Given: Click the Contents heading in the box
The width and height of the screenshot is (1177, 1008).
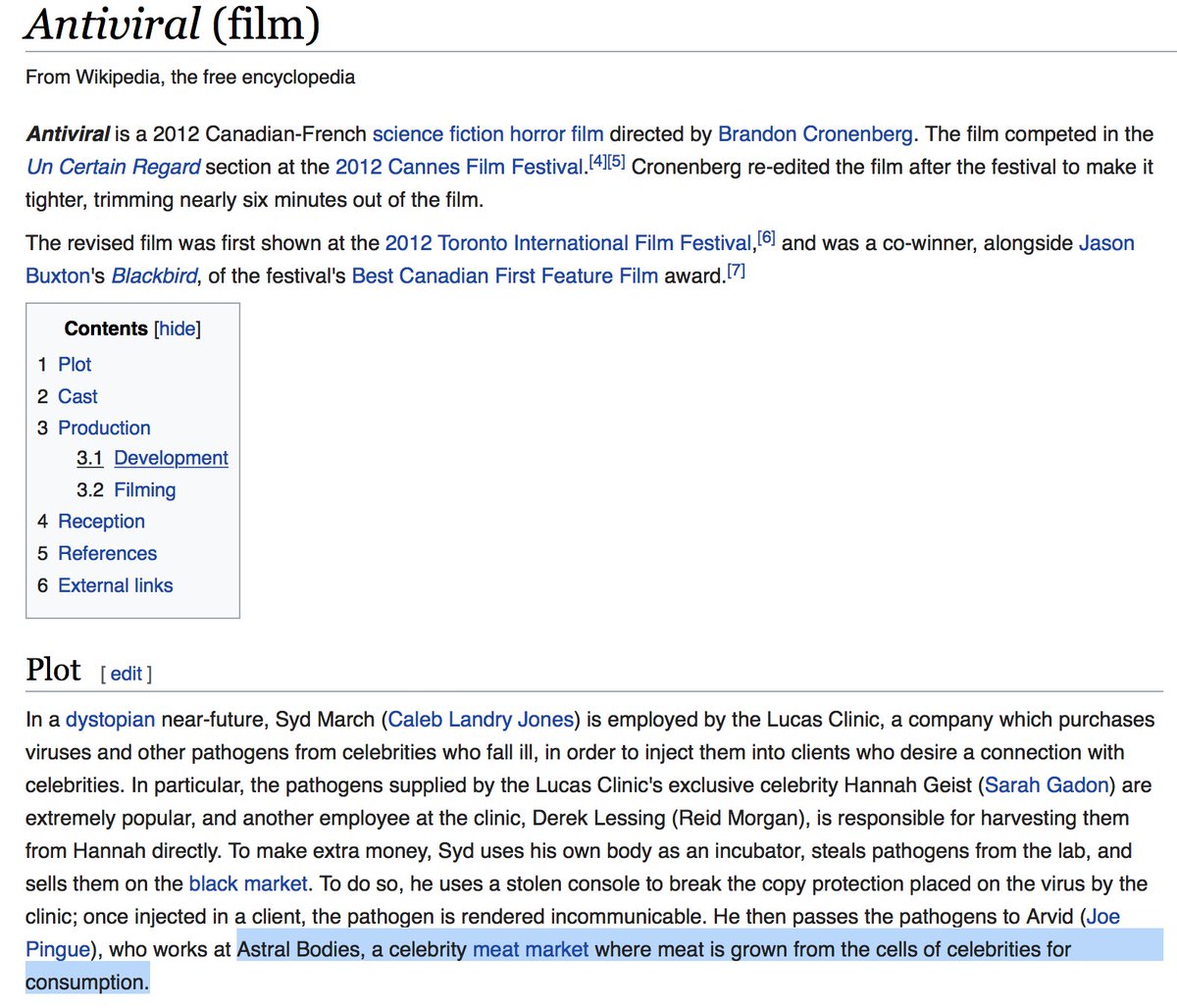Looking at the screenshot, I should (106, 328).
